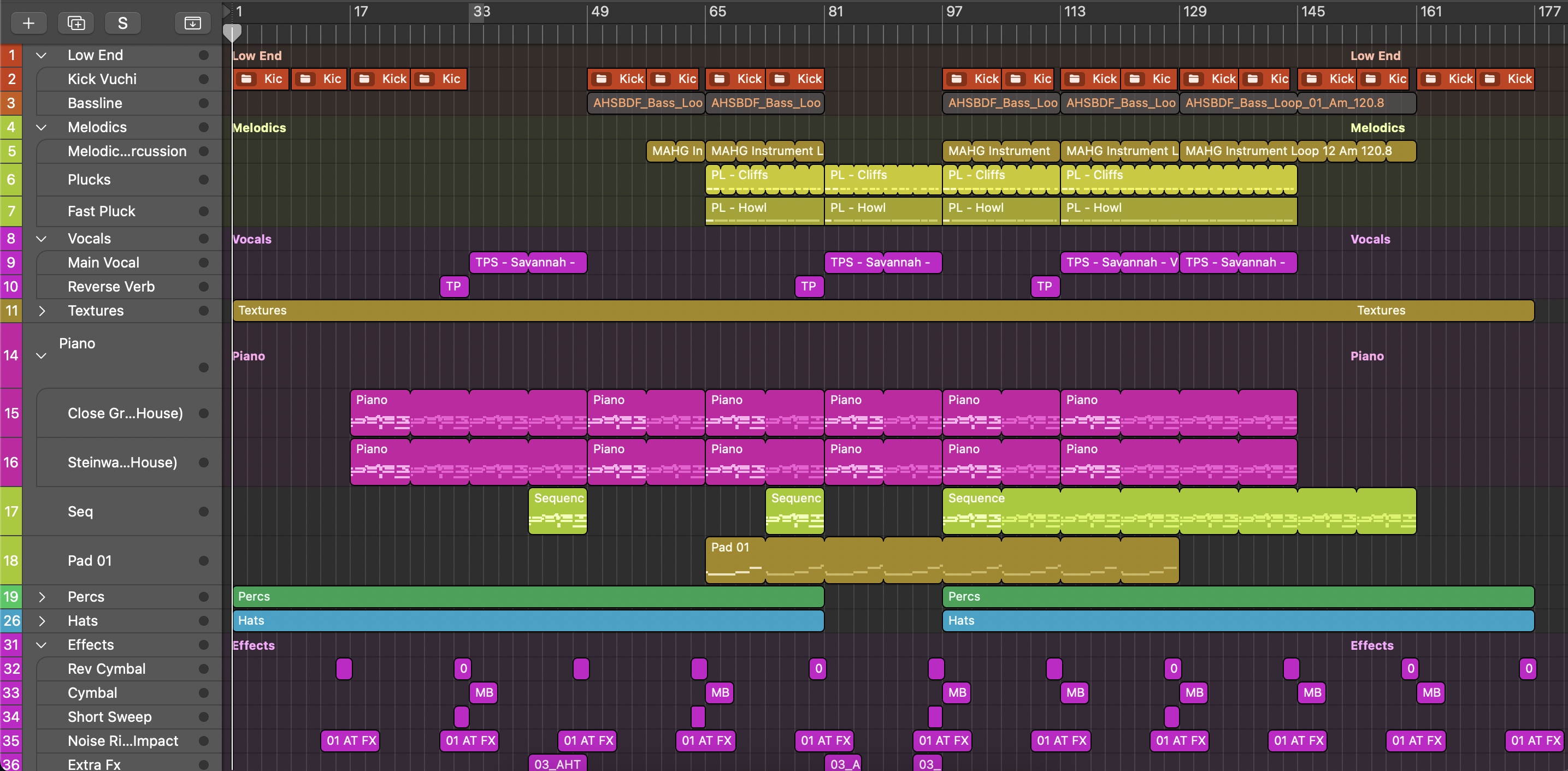Select the Melodic...rcussion track header
1568x771 pixels.
pos(129,151)
